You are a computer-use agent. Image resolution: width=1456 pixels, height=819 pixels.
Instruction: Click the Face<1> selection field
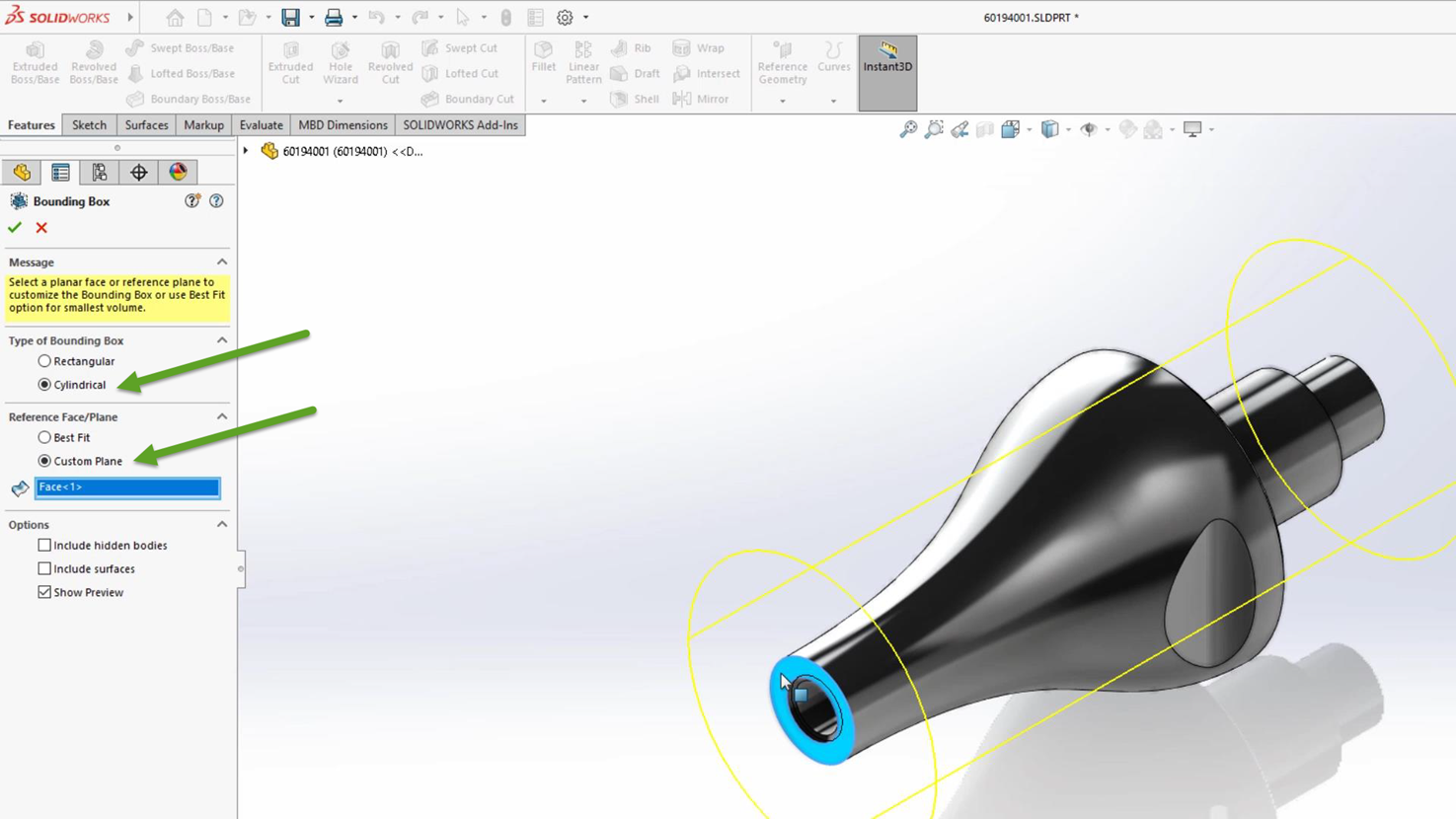pos(127,487)
